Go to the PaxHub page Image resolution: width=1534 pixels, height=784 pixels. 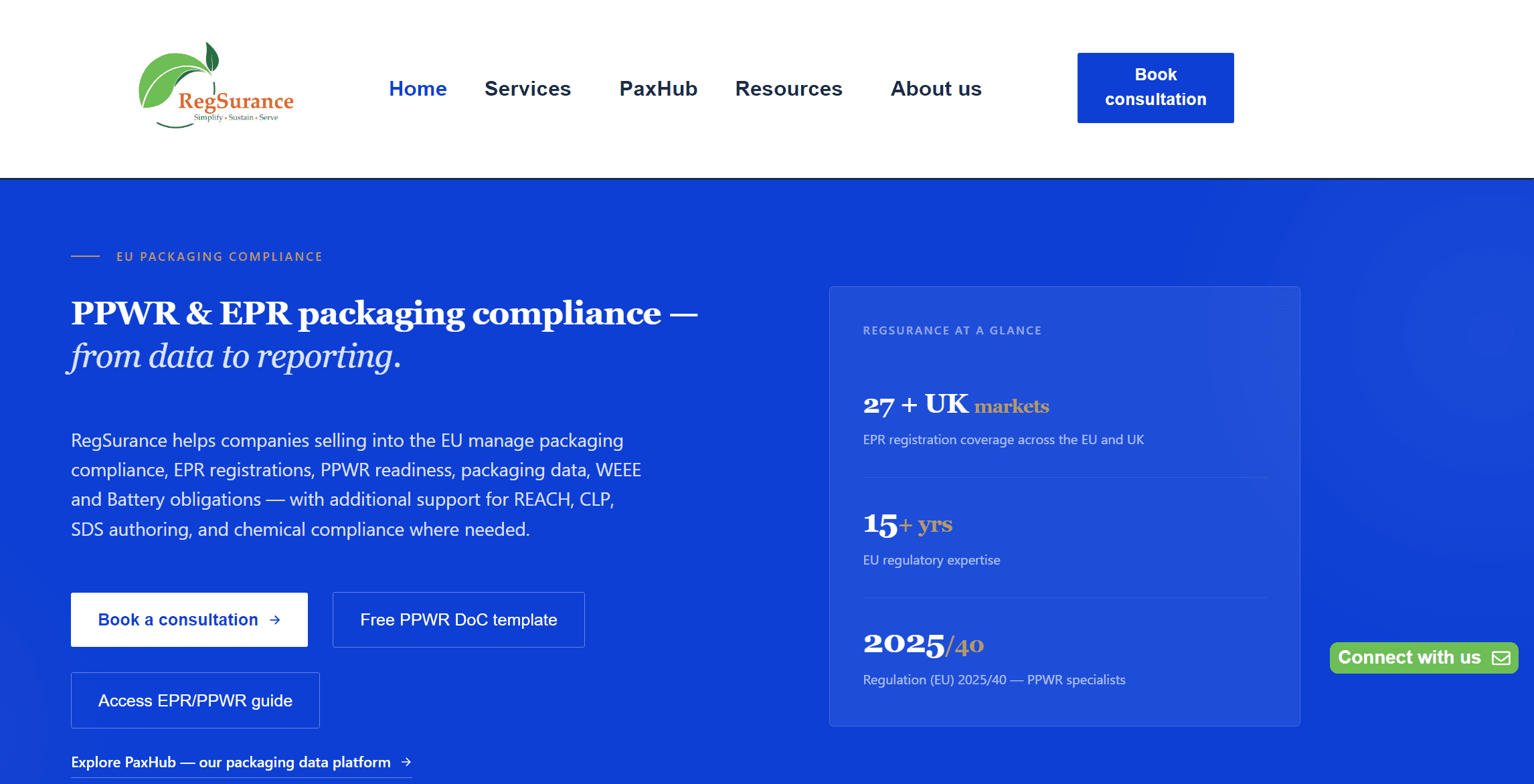point(658,88)
